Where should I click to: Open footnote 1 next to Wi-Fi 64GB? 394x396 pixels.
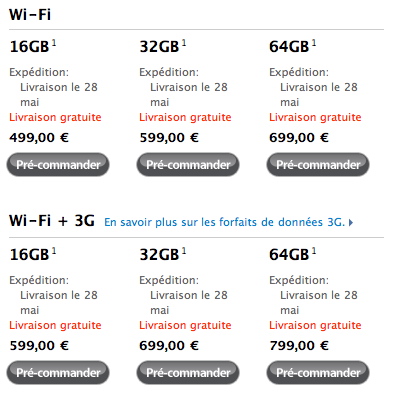pos(314,43)
